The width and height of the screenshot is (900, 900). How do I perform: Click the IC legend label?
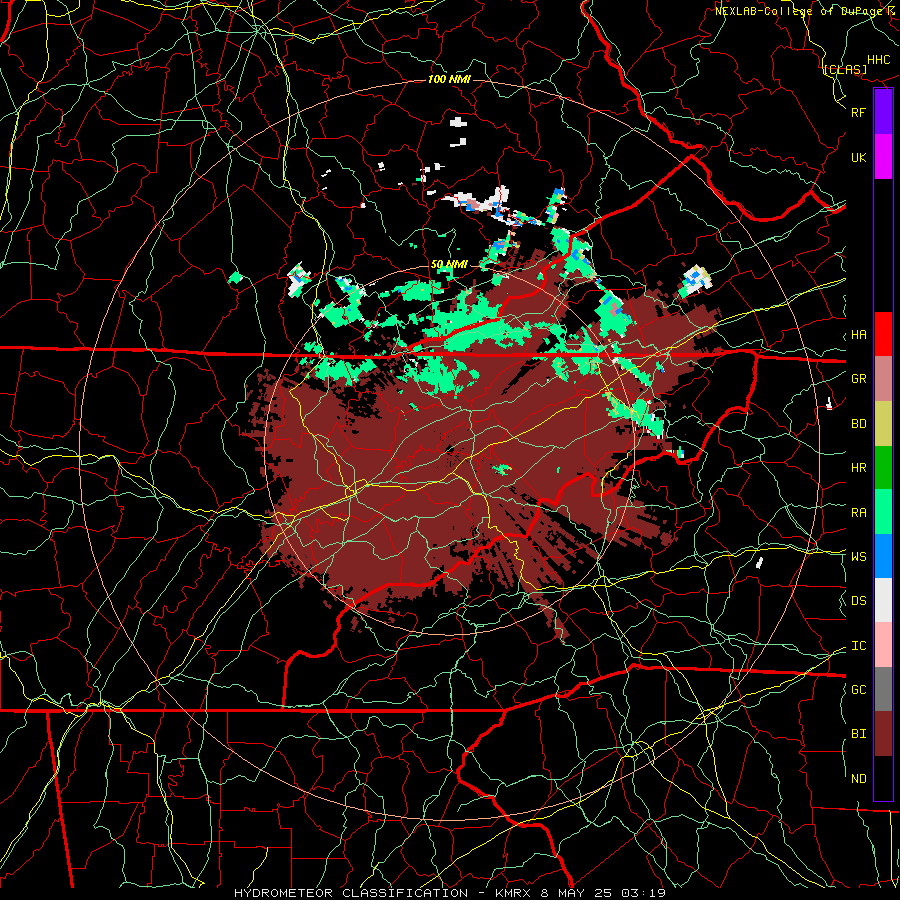pos(858,646)
